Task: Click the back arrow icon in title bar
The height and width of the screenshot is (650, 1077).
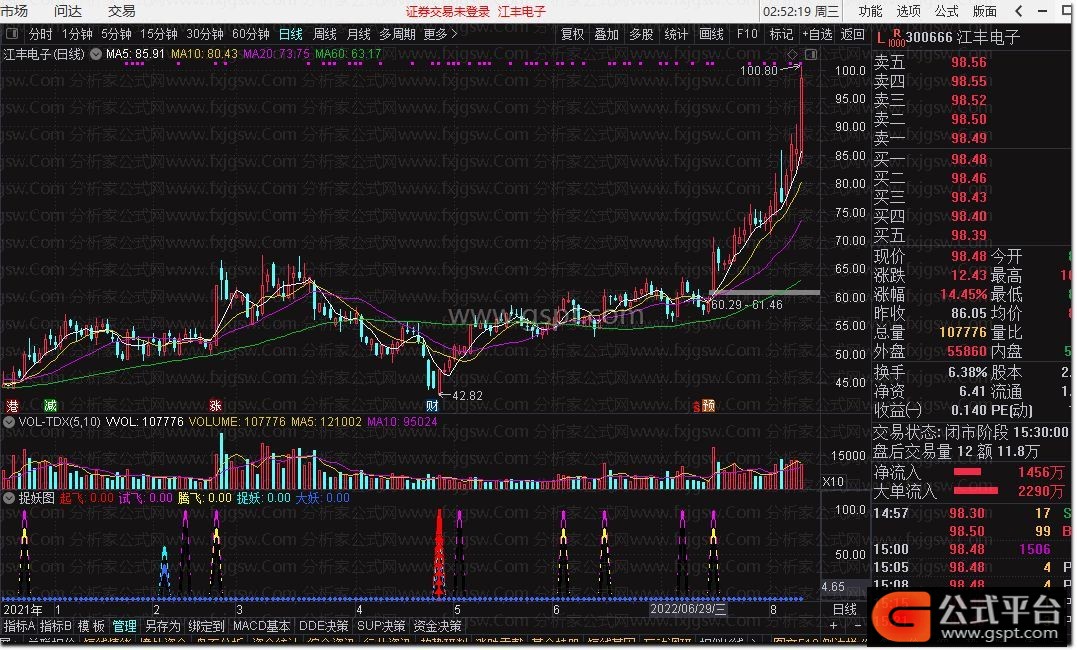Action: [x=1019, y=11]
